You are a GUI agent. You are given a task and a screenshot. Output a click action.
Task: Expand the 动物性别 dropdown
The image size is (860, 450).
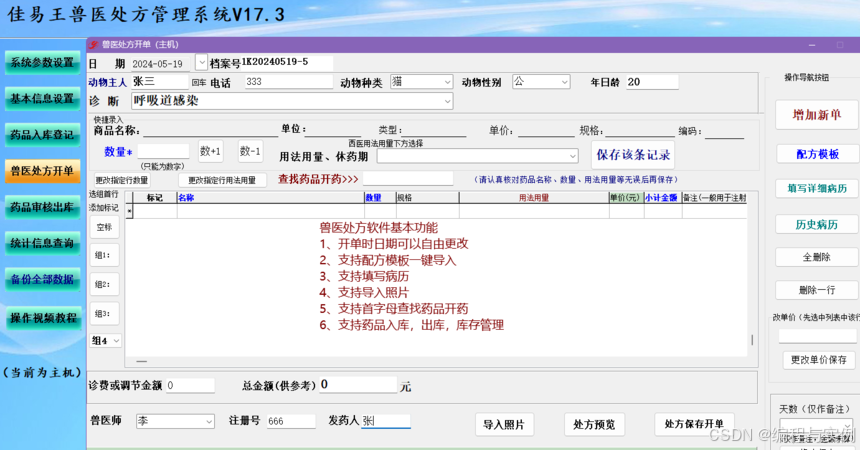tap(564, 82)
